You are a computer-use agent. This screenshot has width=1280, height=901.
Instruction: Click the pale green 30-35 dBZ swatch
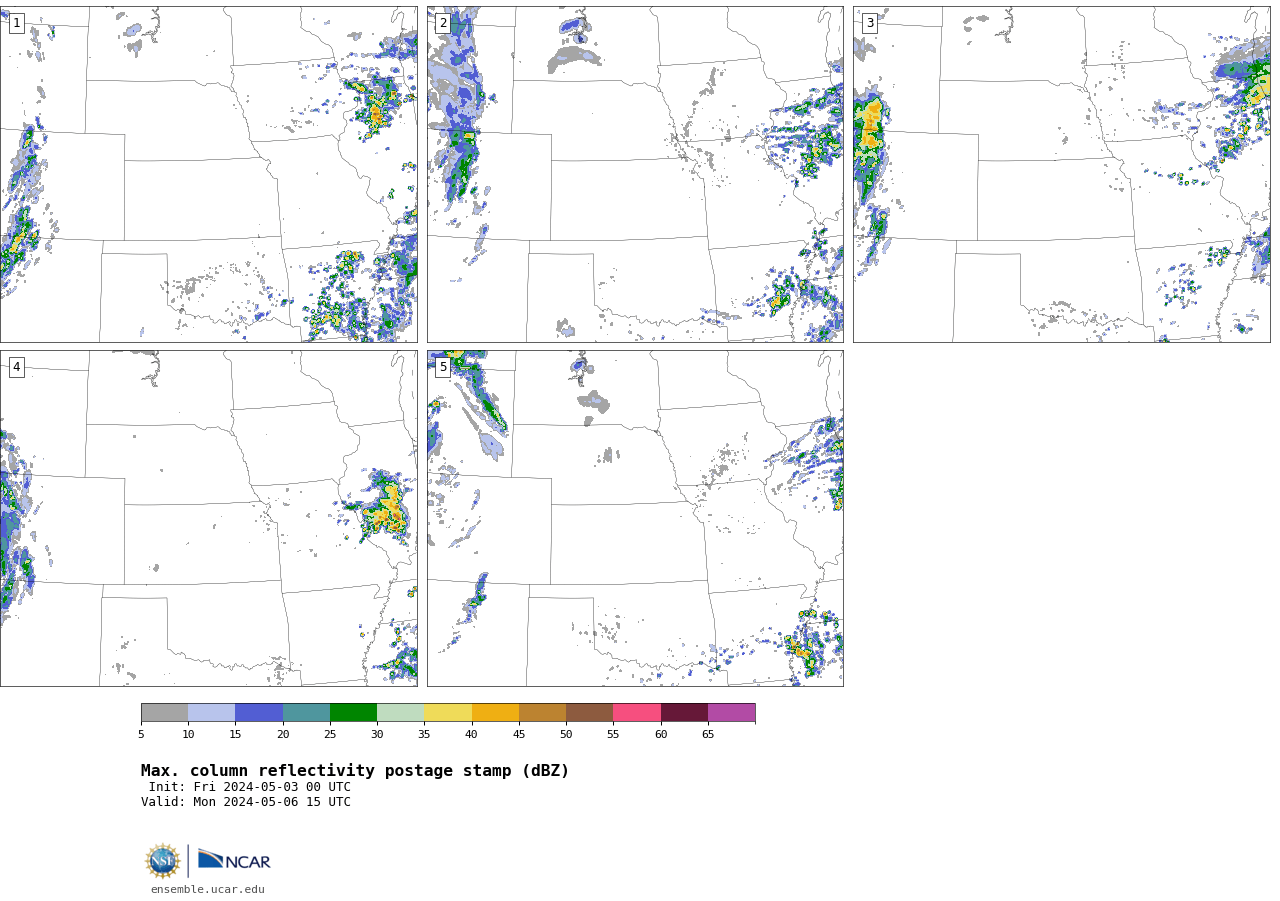(400, 712)
